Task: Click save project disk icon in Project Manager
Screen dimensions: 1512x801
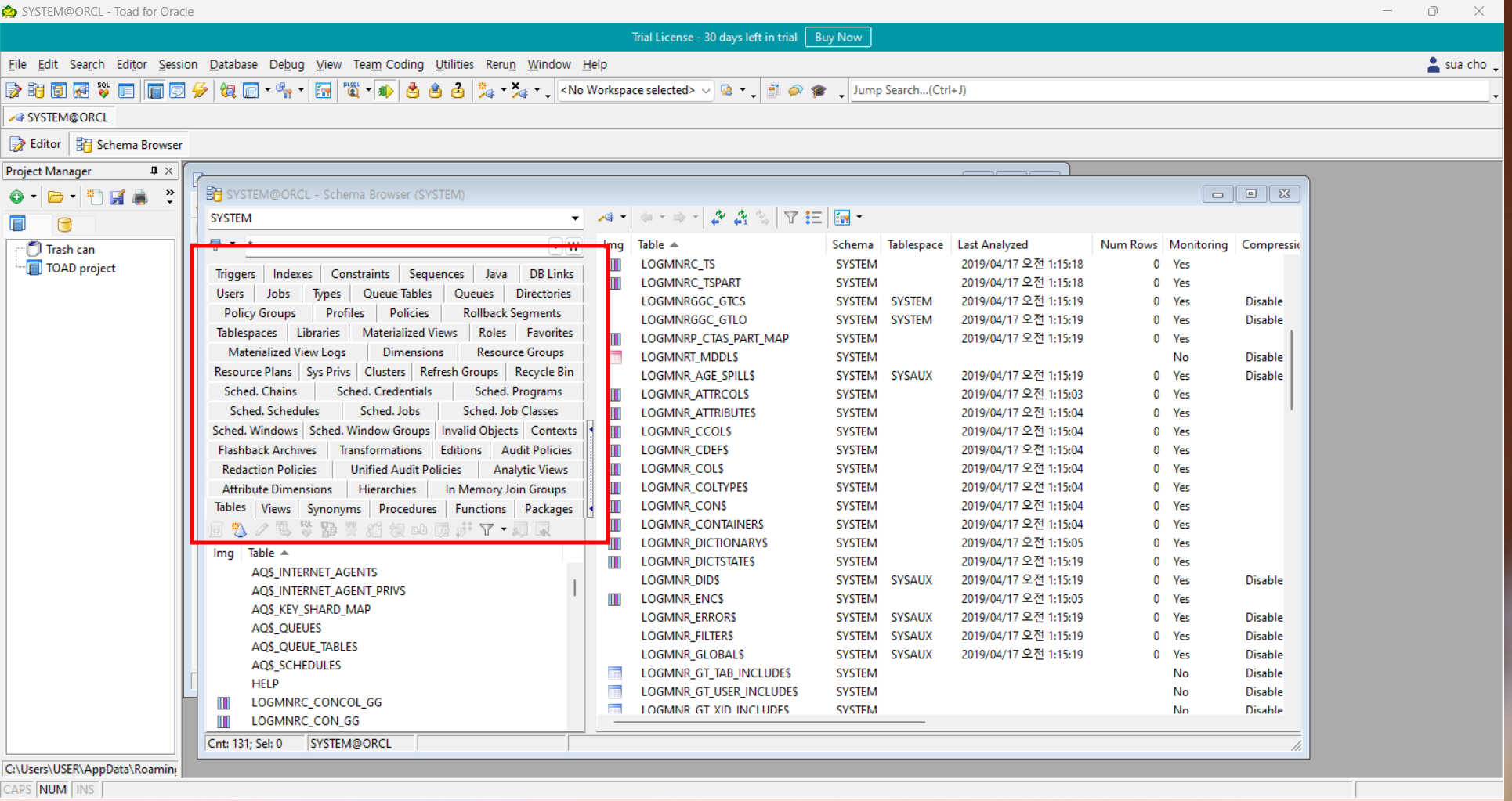Action: point(118,197)
